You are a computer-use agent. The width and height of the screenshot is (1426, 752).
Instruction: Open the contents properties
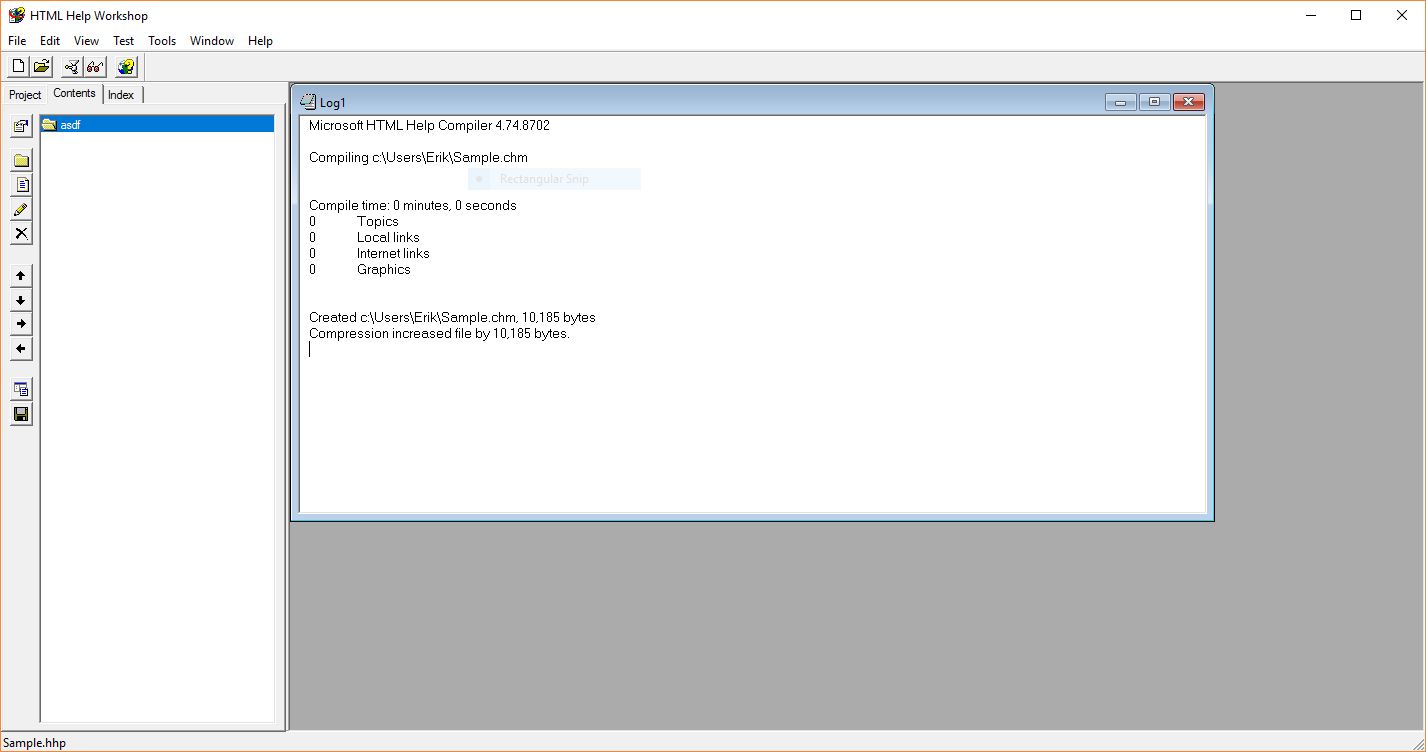[20, 125]
